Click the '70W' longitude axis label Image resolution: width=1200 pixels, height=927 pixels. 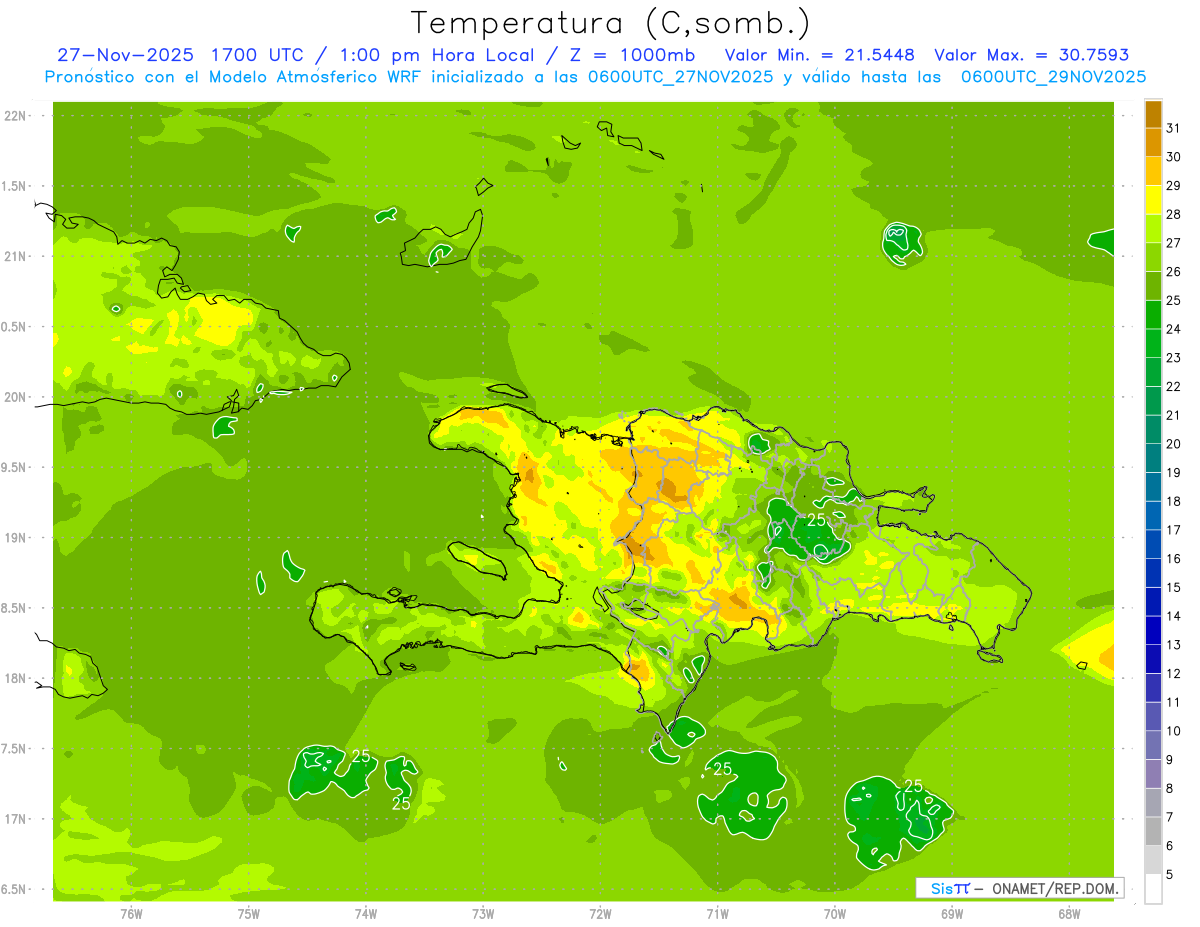(834, 913)
